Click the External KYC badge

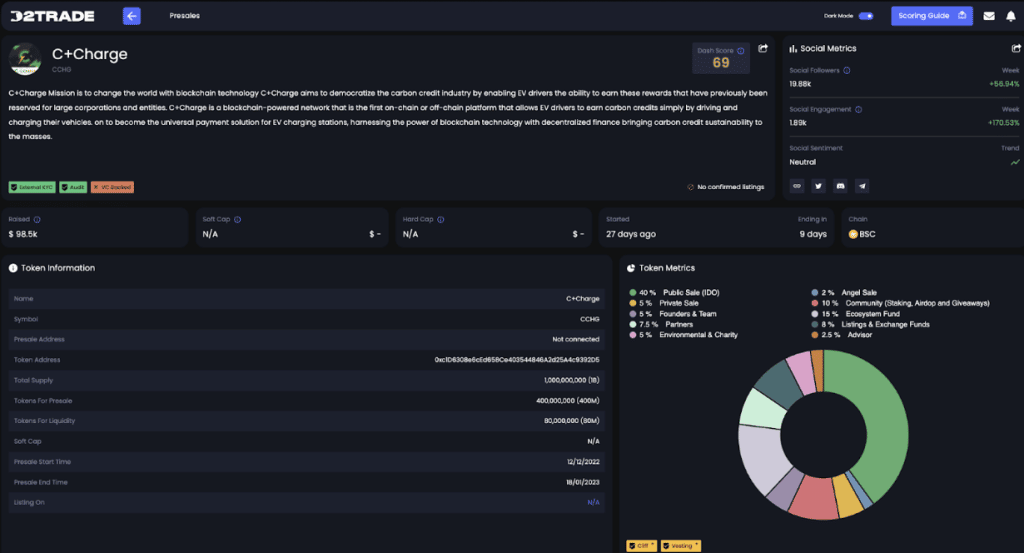point(32,187)
